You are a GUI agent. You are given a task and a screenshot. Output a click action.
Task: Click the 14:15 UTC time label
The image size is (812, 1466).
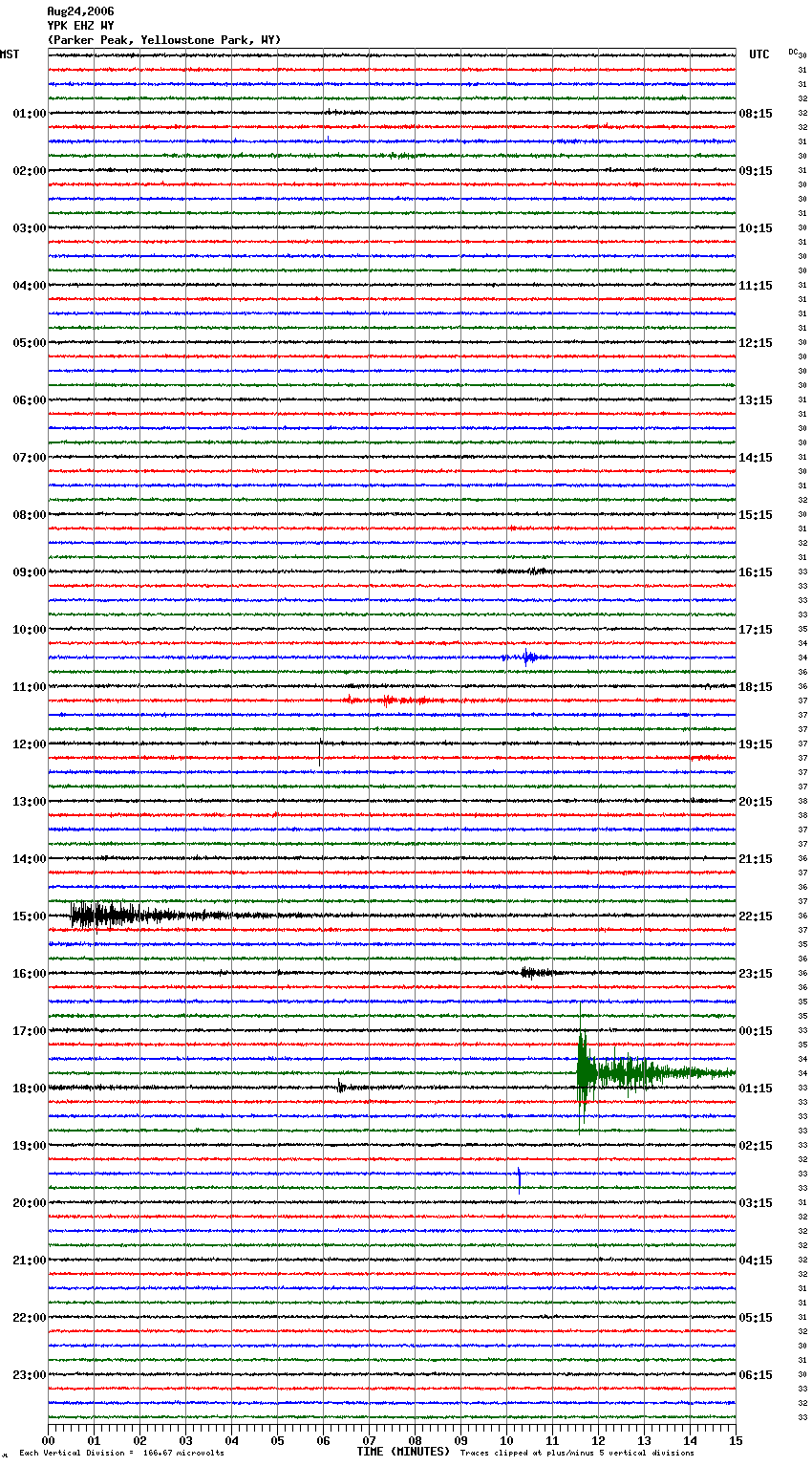point(756,458)
